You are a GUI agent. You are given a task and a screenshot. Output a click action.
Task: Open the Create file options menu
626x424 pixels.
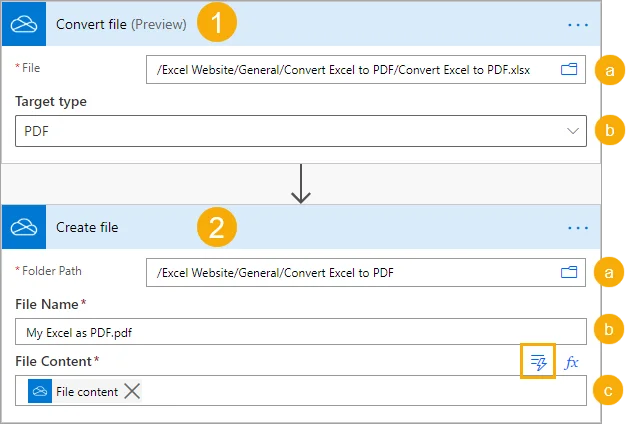click(x=578, y=228)
